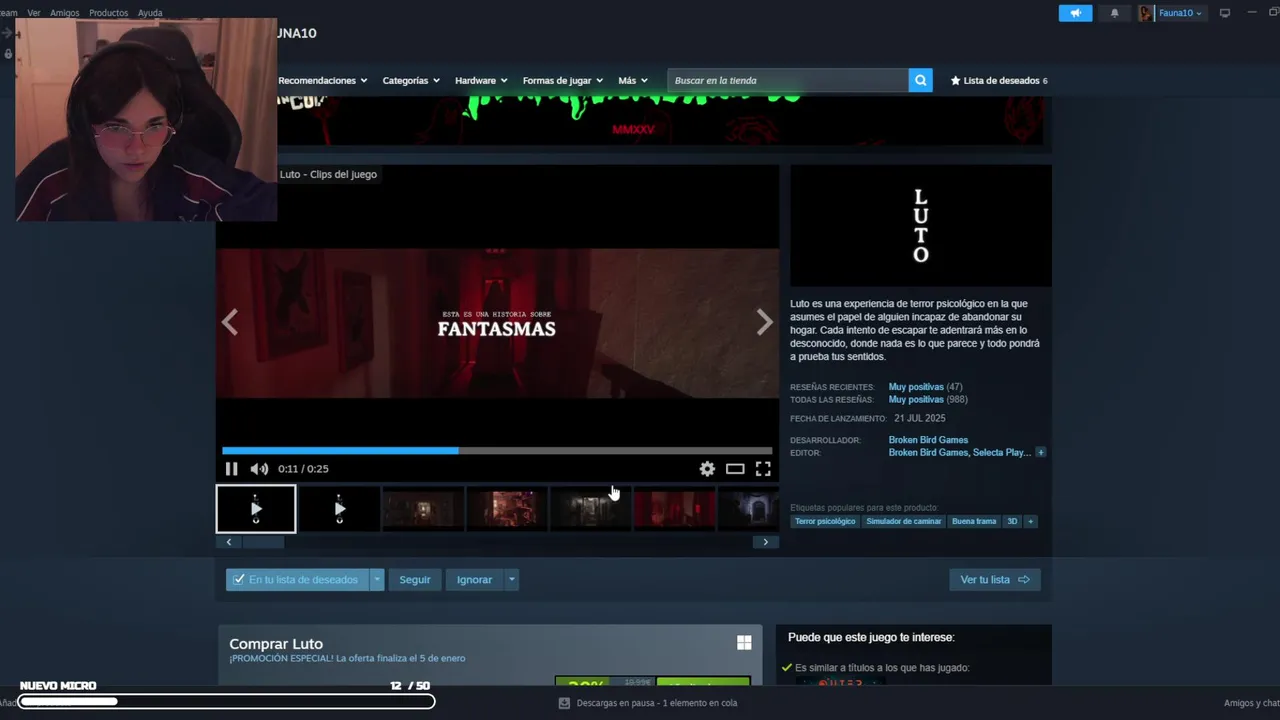Open Categorías dropdown menu
Viewport: 1280px width, 720px height.
411,80
